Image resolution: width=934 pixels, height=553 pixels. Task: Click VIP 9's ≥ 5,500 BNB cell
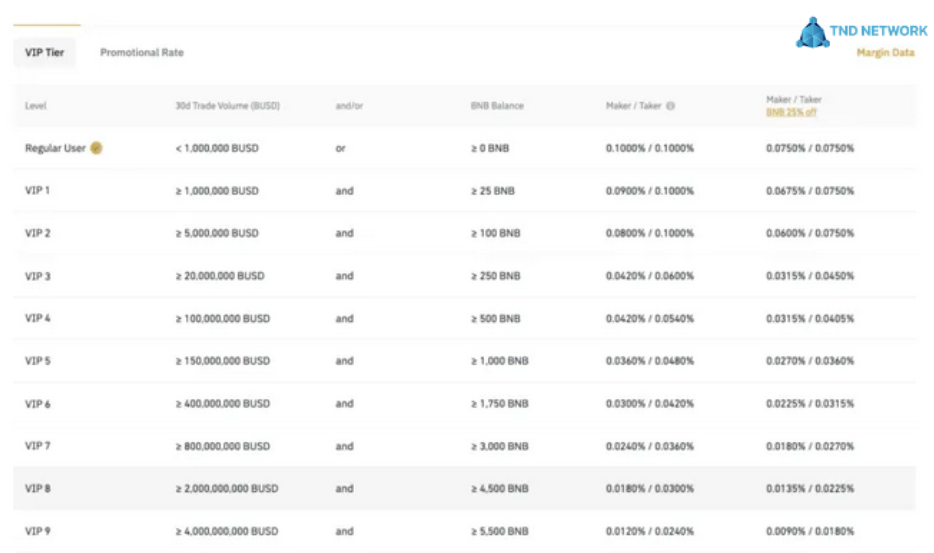(x=499, y=531)
